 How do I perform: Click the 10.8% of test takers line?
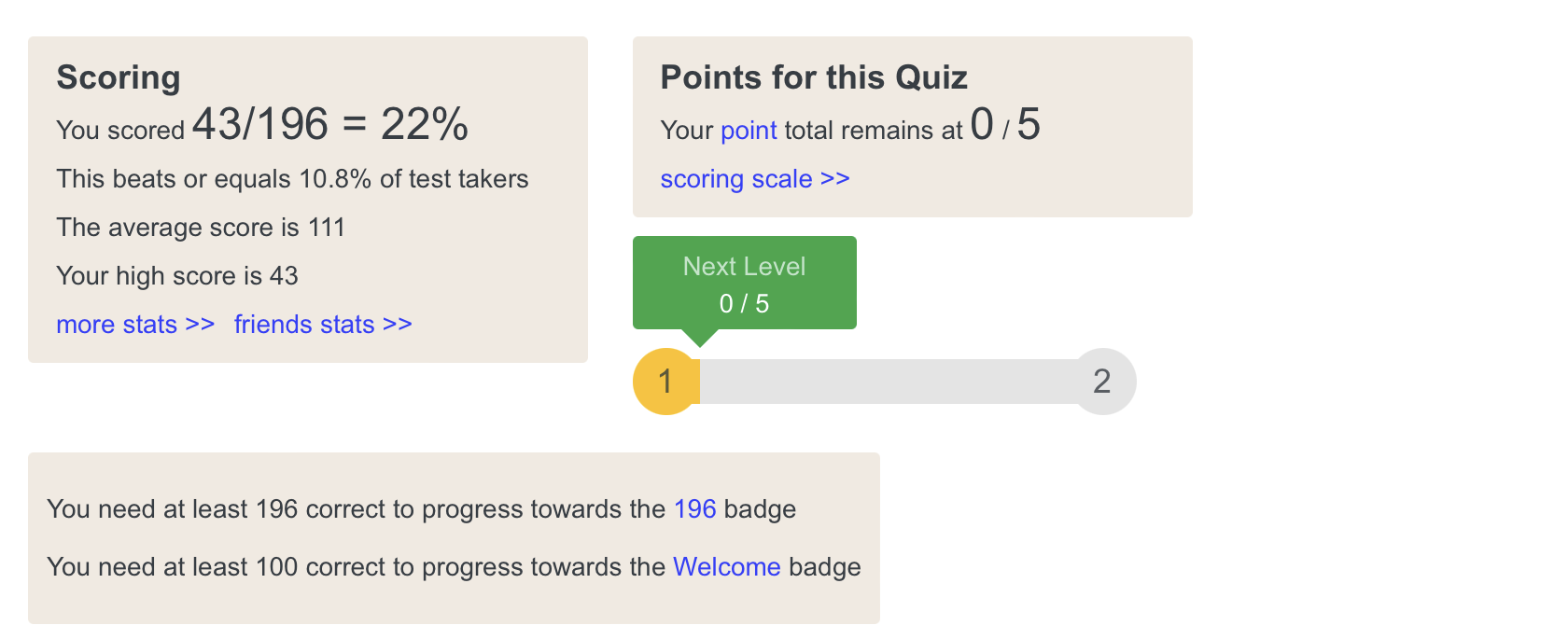click(x=292, y=179)
